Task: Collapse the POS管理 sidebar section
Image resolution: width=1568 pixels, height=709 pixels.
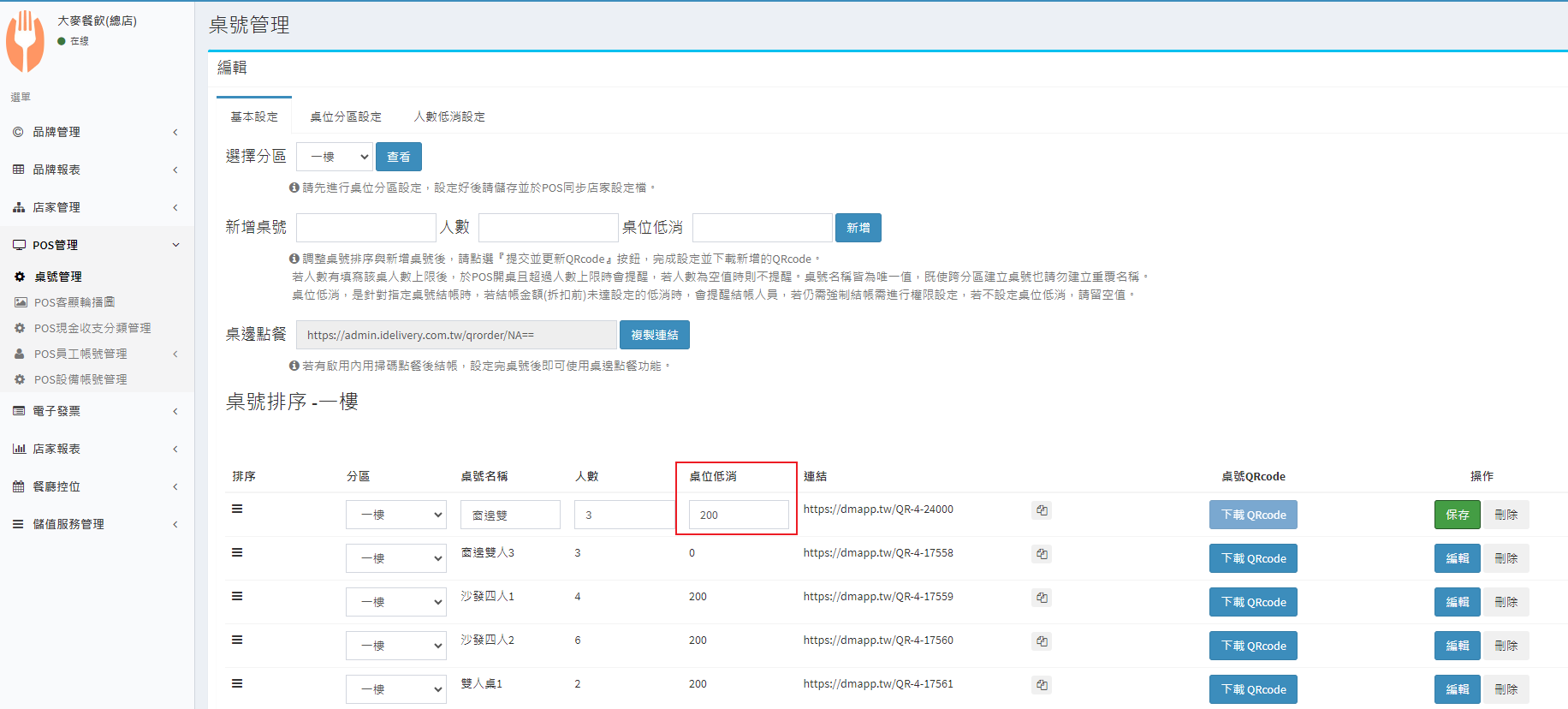Action: pyautogui.click(x=94, y=245)
